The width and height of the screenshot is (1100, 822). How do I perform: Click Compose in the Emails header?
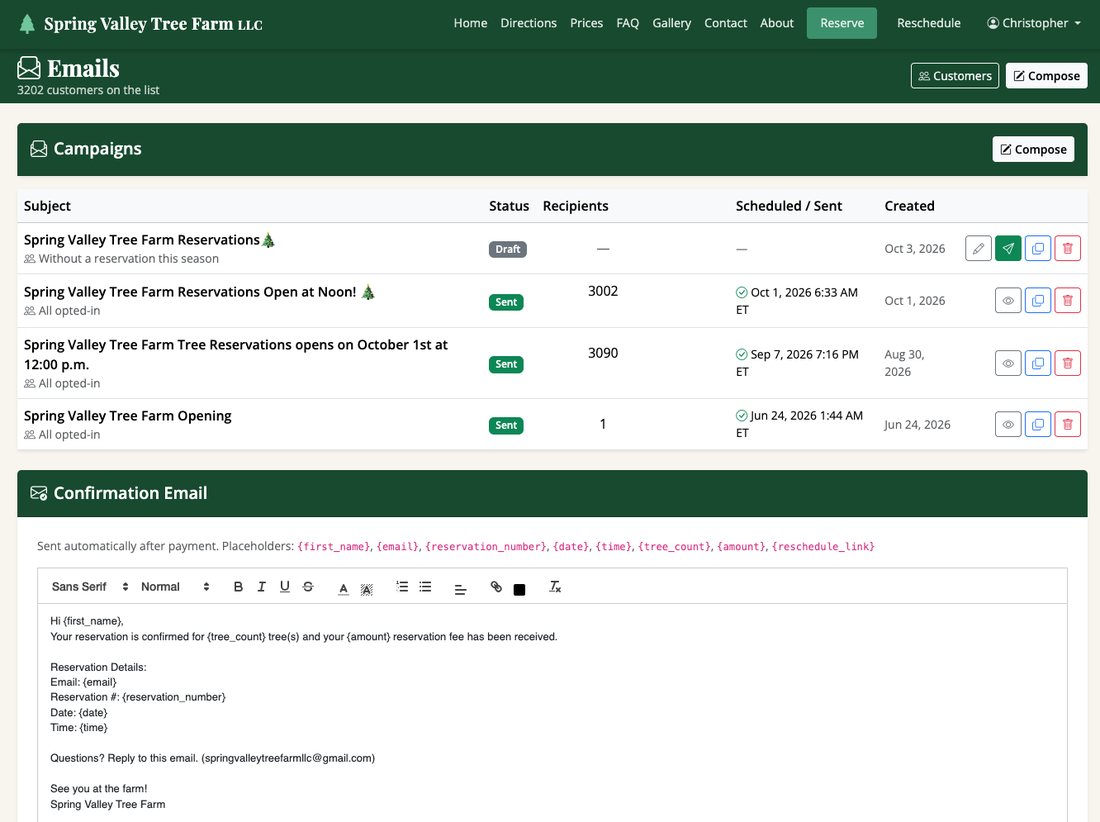(1047, 76)
